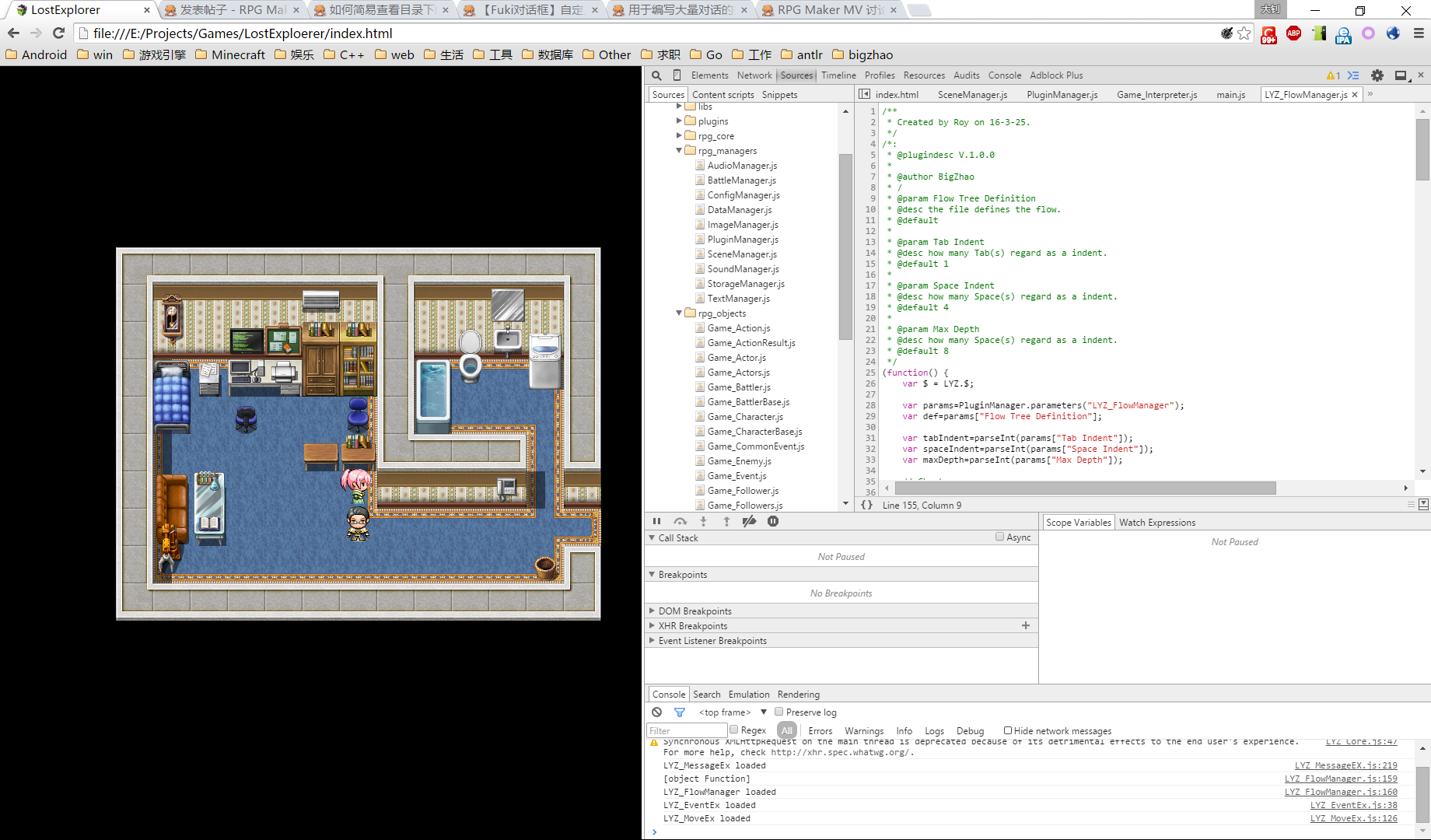This screenshot has height=840, width=1431.
Task: Click the step out of function icon
Action: 726,521
